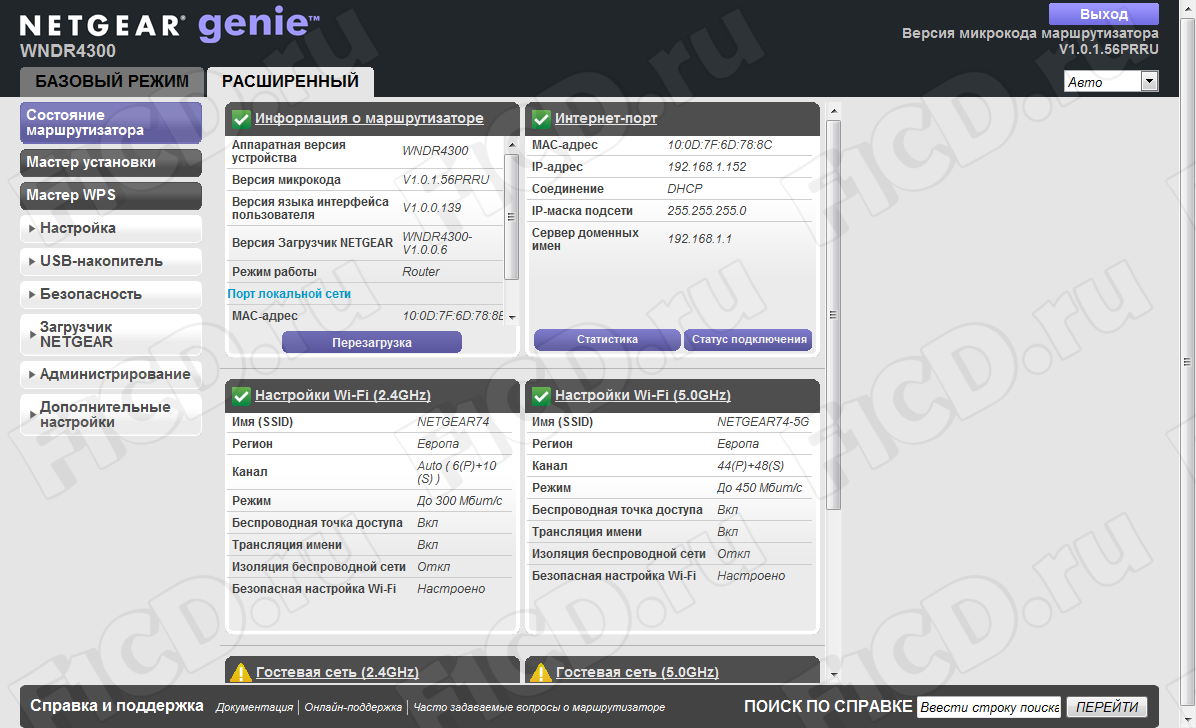Click main content area scroll-down arrow
This screenshot has width=1196, height=728.
coord(834,675)
